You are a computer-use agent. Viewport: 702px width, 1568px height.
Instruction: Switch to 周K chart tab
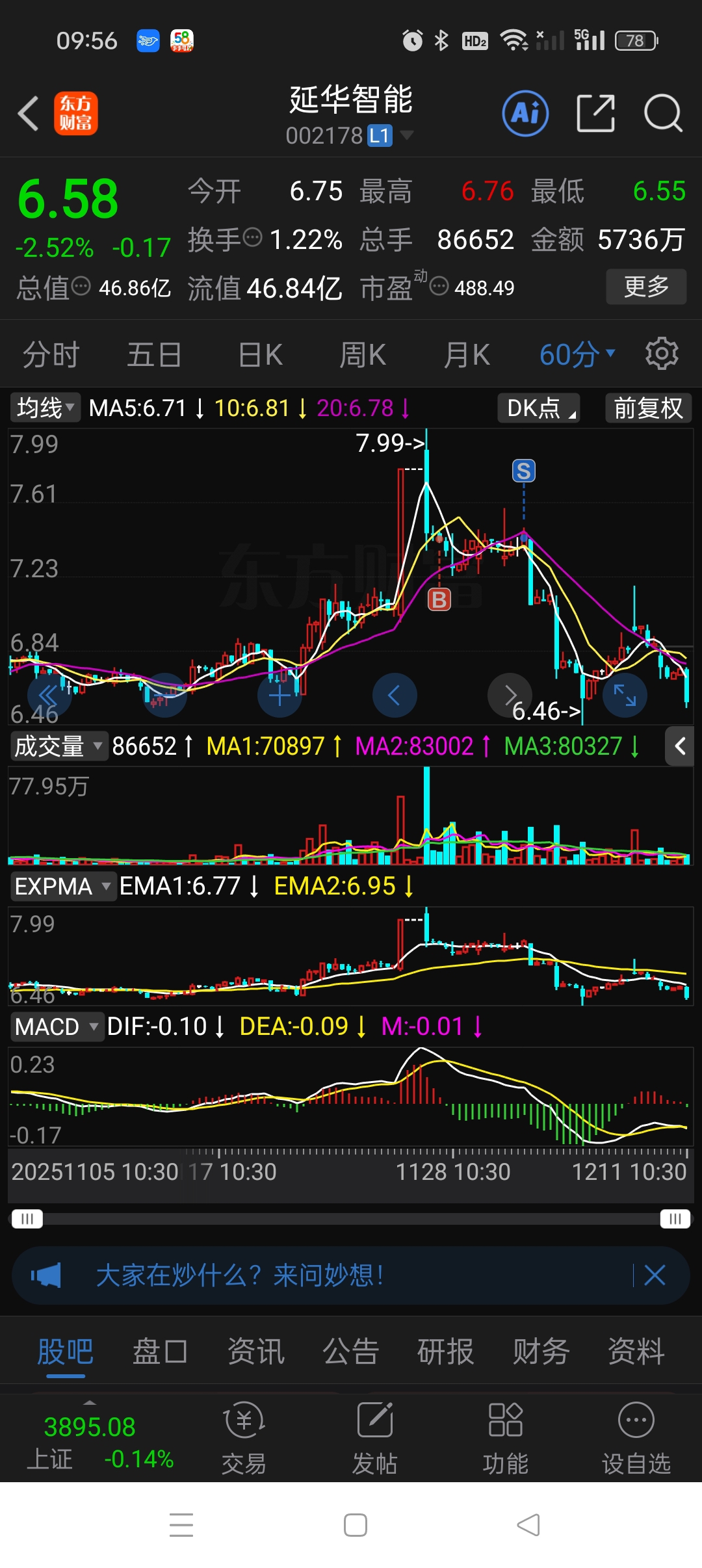(363, 355)
